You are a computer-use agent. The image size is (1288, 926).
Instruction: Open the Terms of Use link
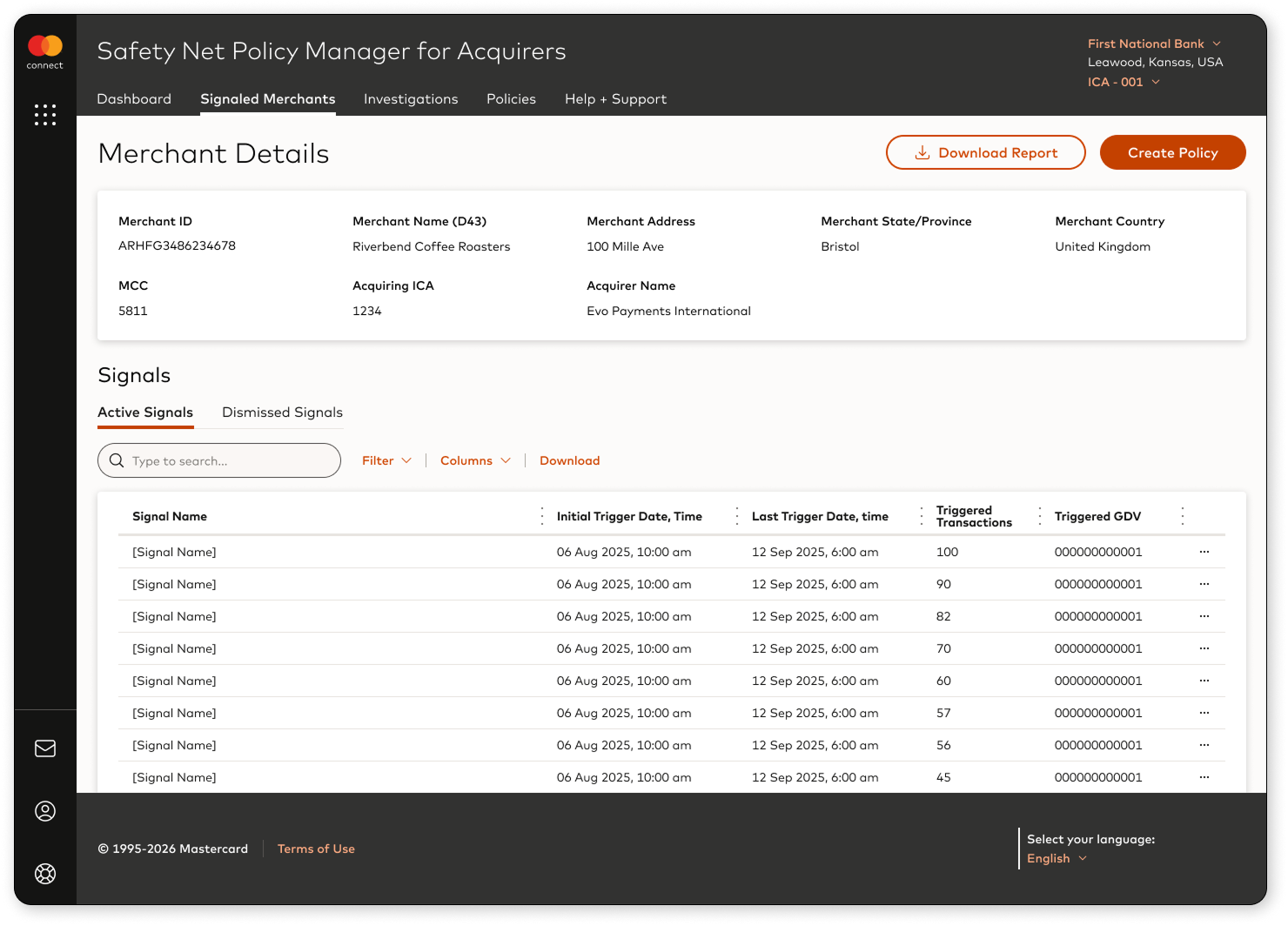(316, 849)
